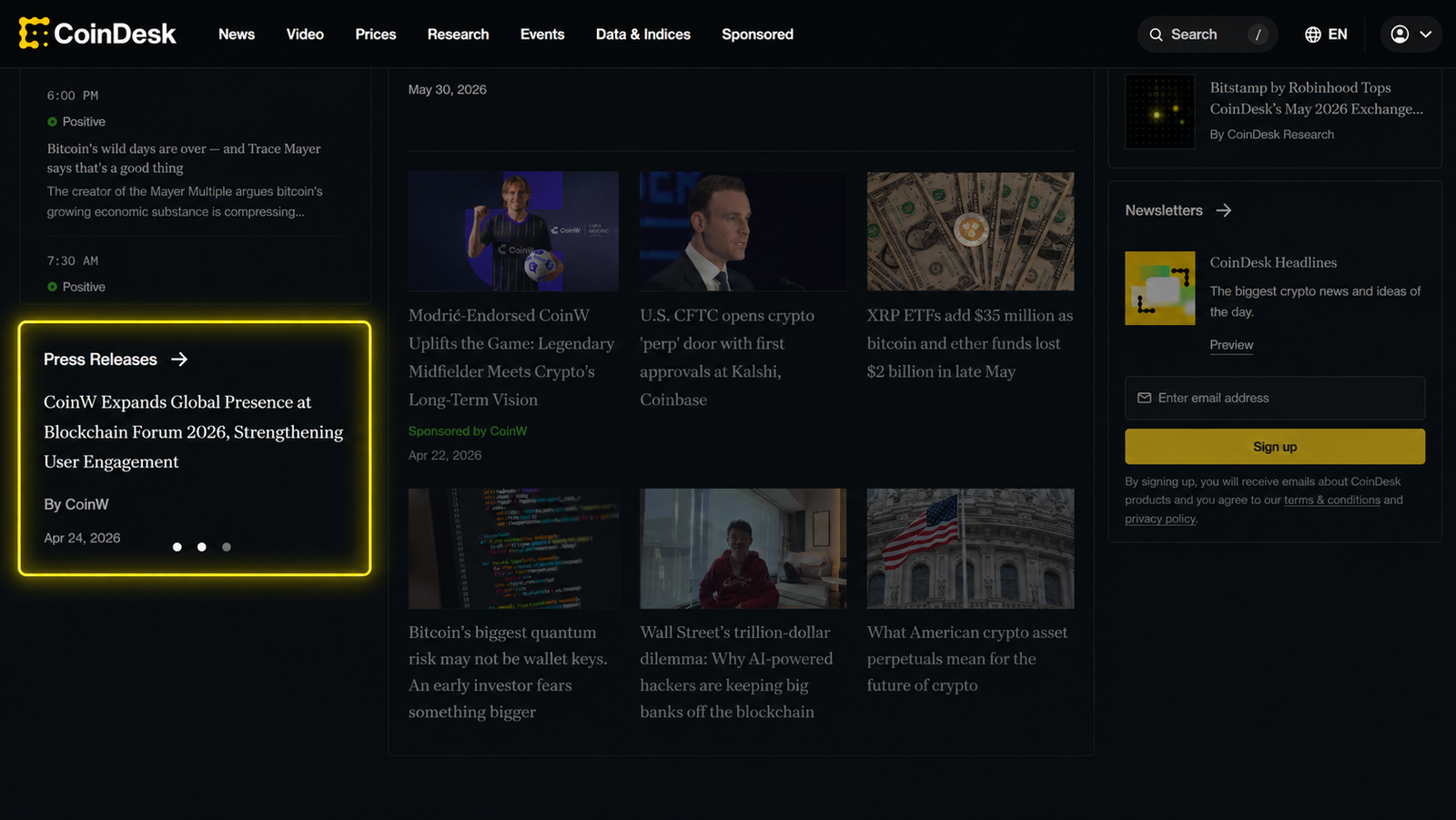The image size is (1456, 820).
Task: Open the American flag article thumbnail
Action: point(970,549)
